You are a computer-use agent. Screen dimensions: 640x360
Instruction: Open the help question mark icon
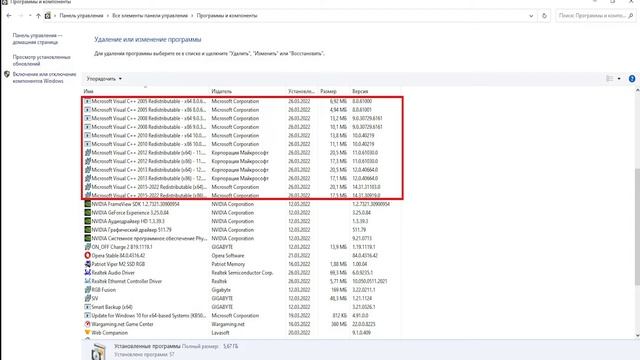tap(632, 79)
